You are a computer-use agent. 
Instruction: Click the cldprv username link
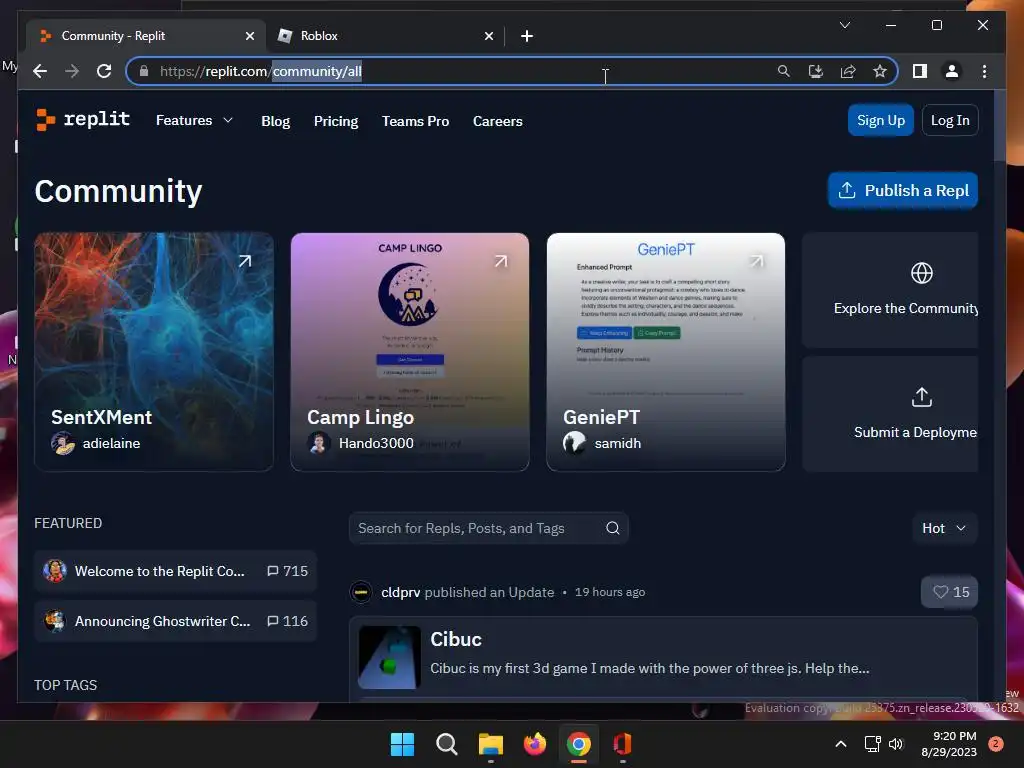(400, 592)
